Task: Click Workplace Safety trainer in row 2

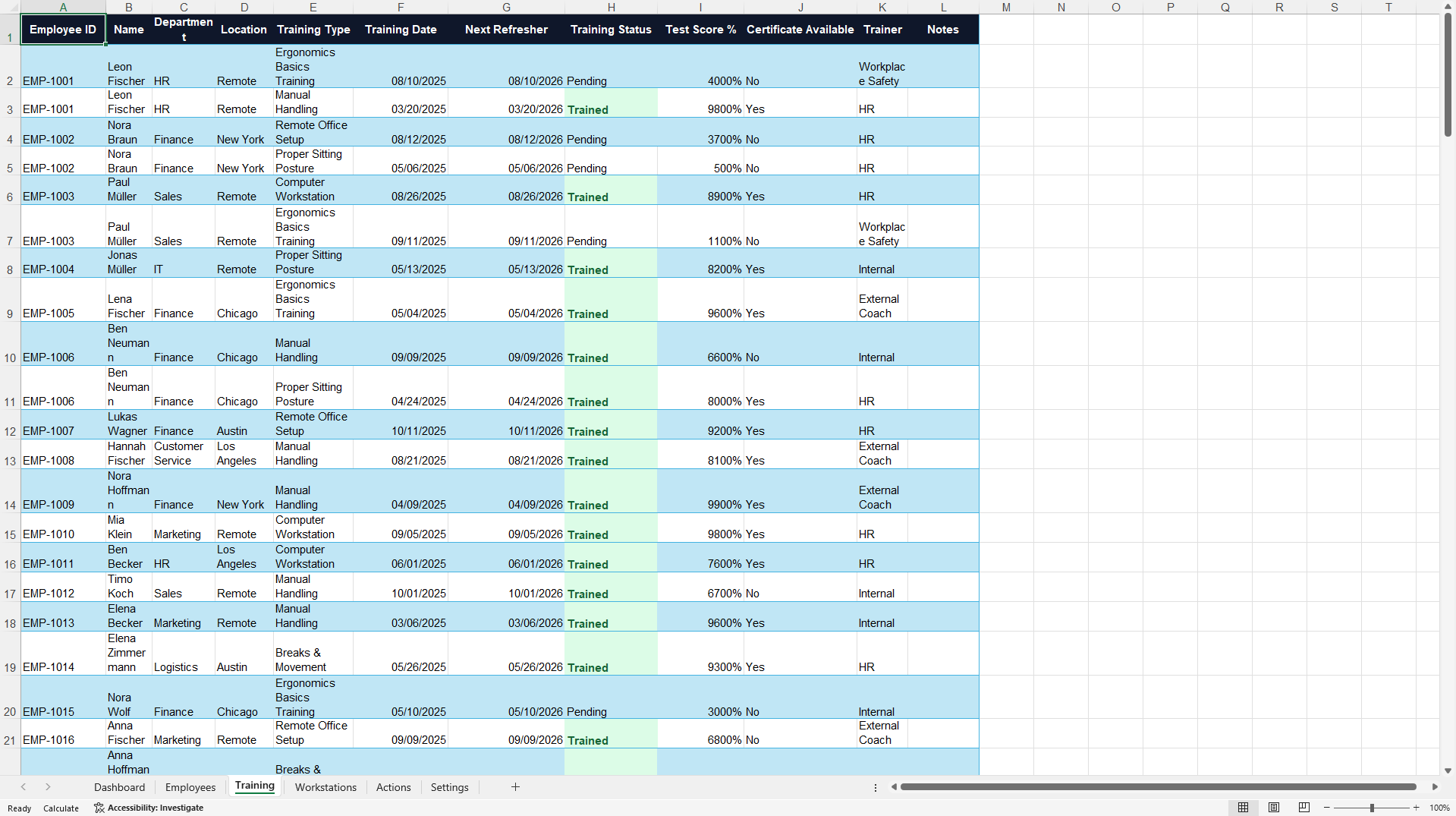Action: pos(882,67)
